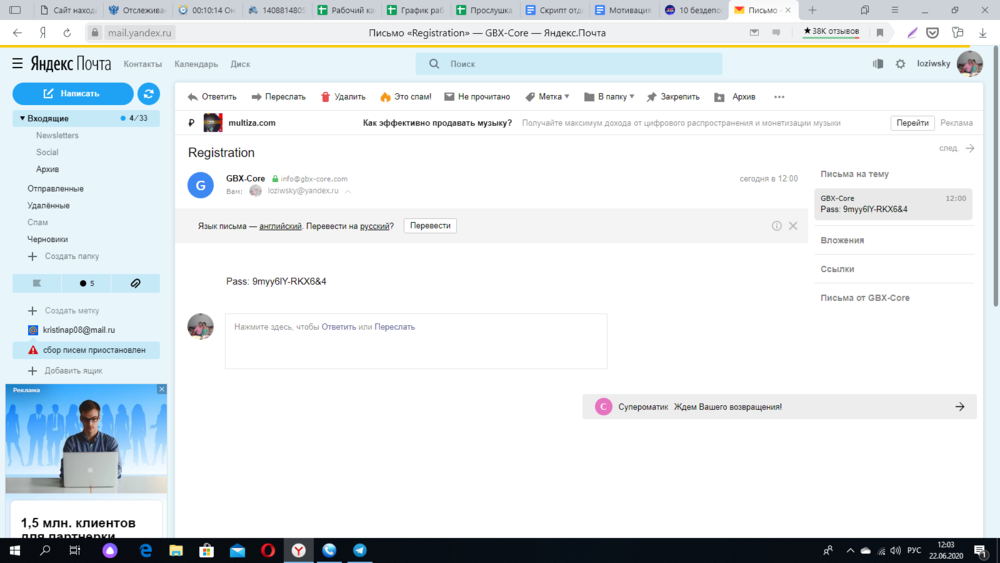Collapse the Входящие folder triangle
Screen dimensions: 1000x563
click(22, 119)
